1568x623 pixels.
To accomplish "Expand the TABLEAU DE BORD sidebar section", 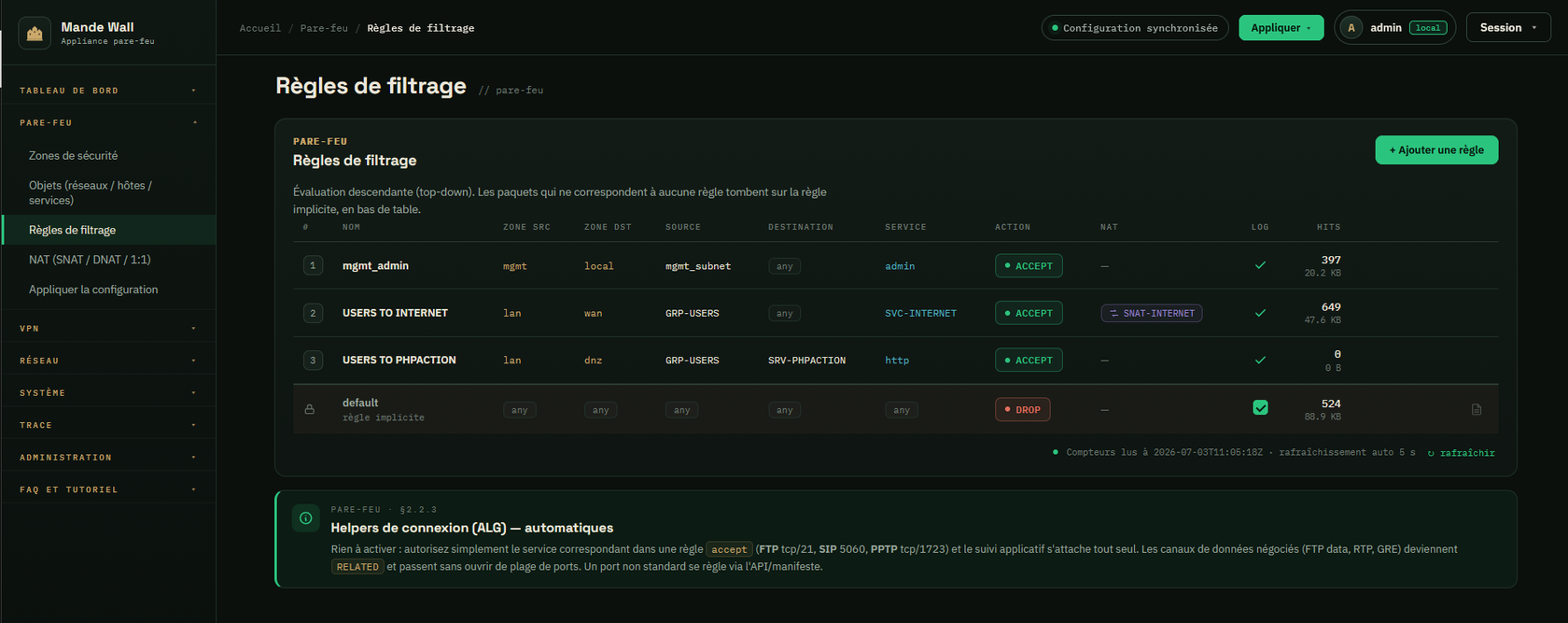I will coord(108,91).
